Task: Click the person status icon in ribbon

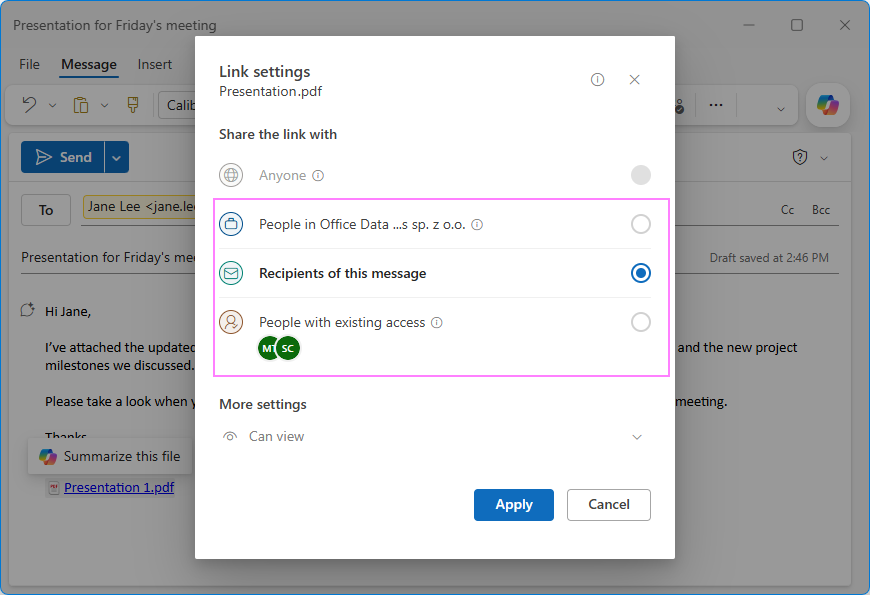Action: pyautogui.click(x=680, y=105)
